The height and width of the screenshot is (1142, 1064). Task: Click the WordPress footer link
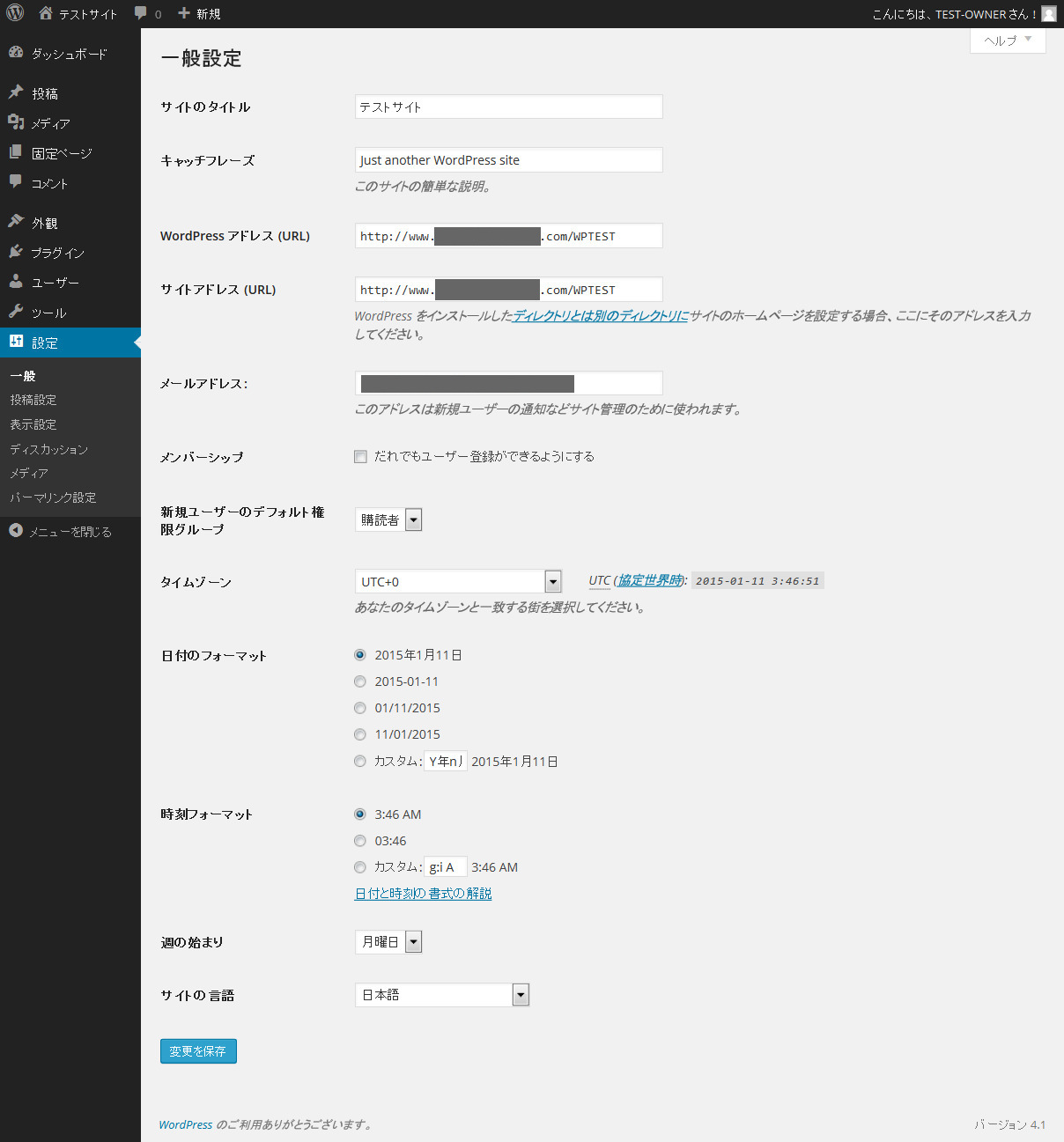tap(186, 1124)
